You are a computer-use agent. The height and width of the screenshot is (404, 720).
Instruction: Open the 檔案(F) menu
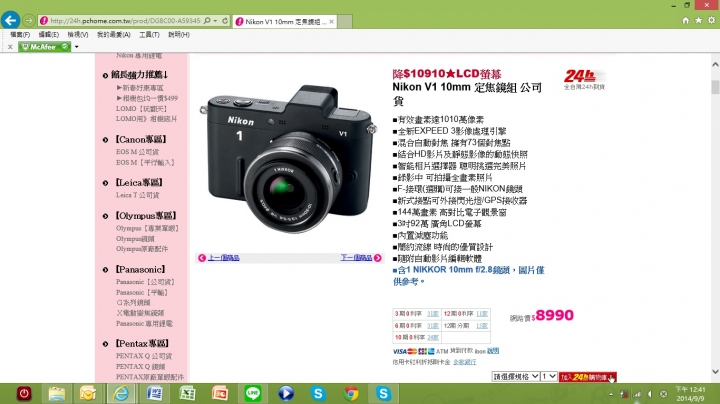[20, 34]
